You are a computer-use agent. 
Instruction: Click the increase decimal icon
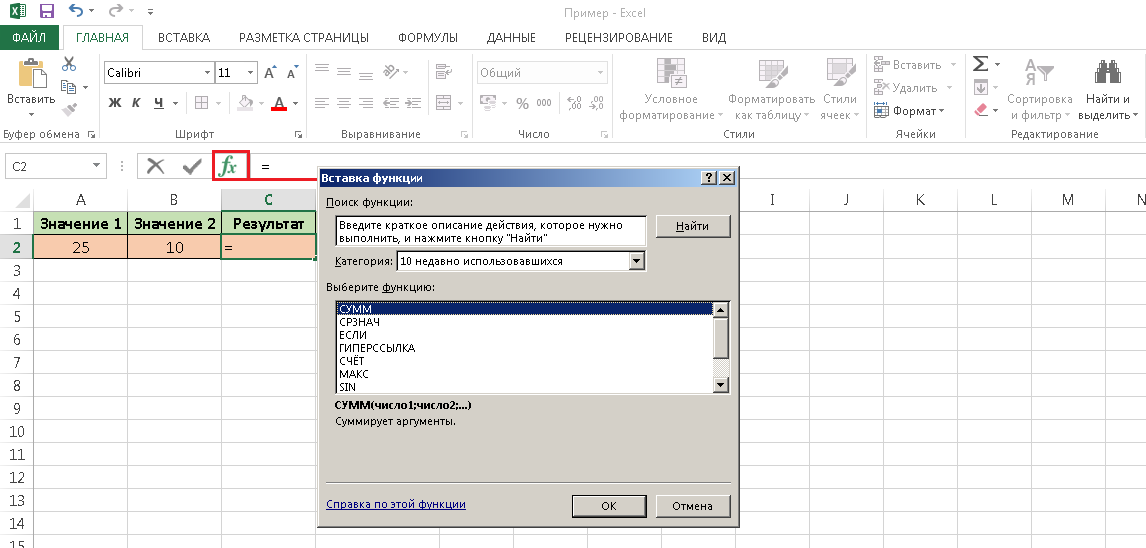pos(574,104)
